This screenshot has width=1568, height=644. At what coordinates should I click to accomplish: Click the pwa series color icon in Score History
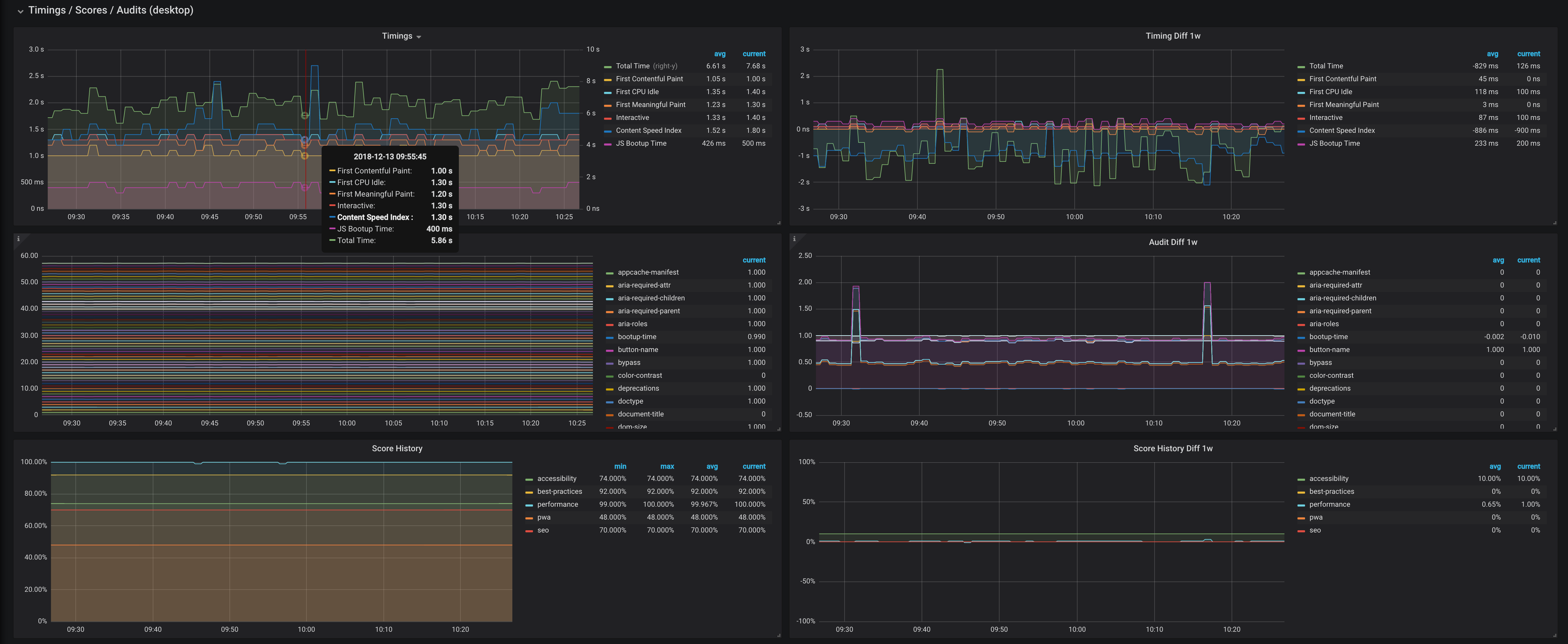tap(529, 518)
